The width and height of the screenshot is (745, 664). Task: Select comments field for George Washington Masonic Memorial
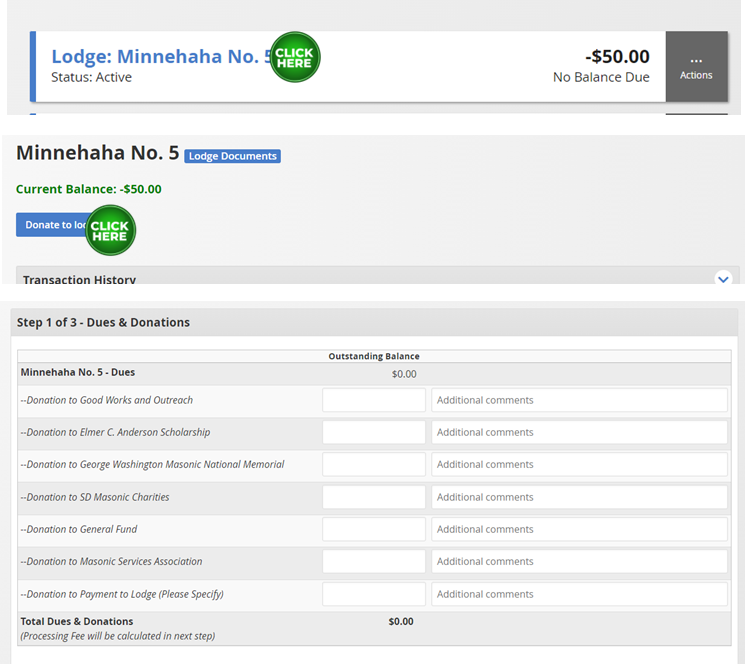(x=579, y=464)
